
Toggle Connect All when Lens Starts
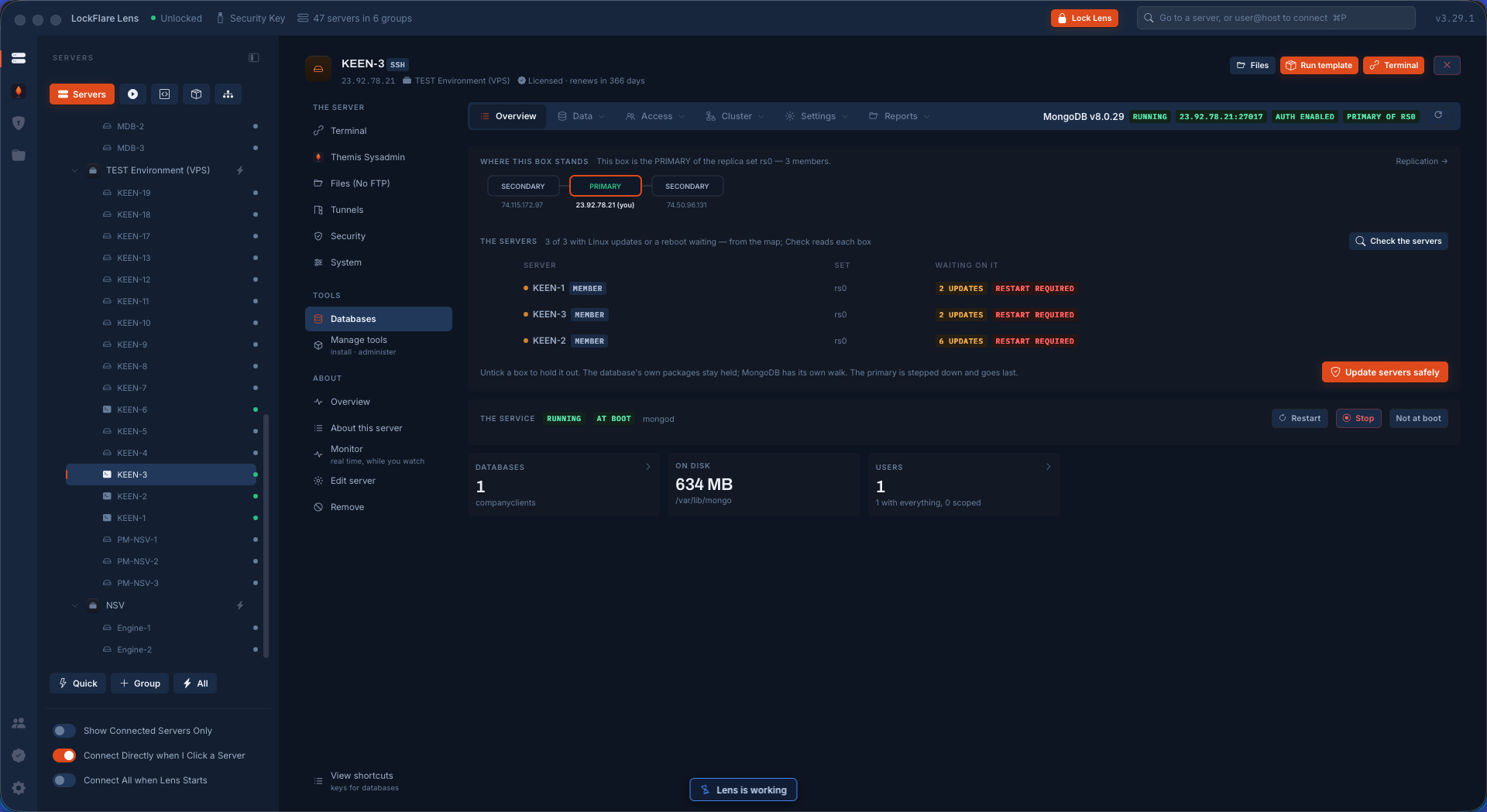pos(64,780)
